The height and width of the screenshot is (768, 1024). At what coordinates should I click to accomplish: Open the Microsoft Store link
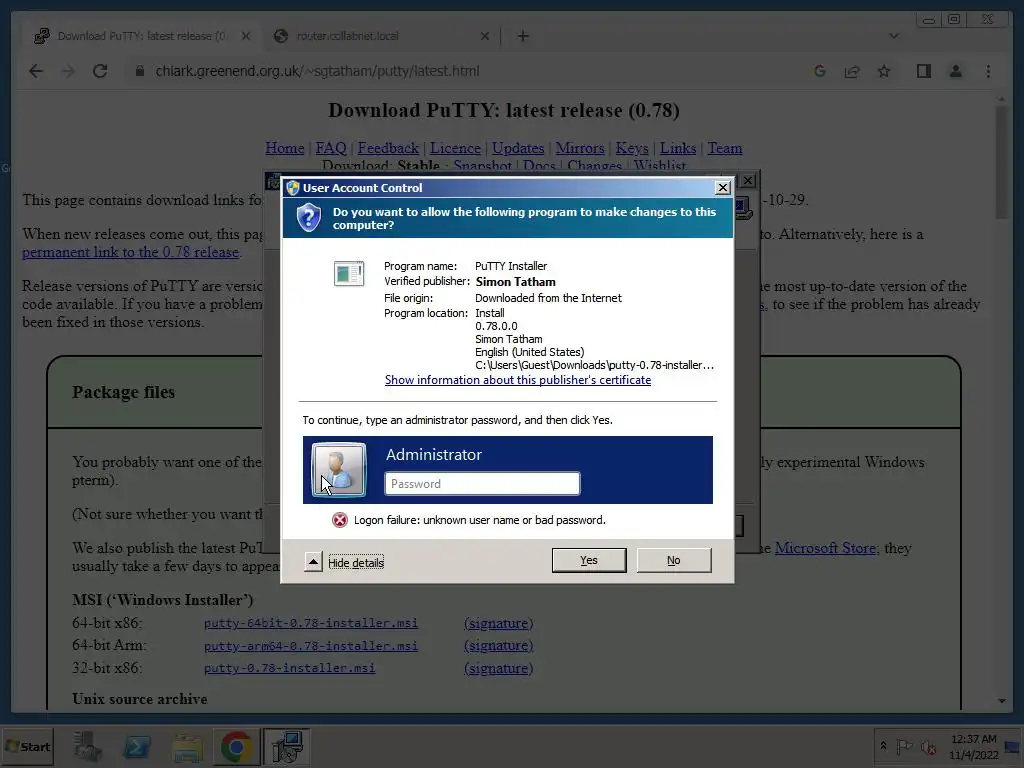pos(825,548)
